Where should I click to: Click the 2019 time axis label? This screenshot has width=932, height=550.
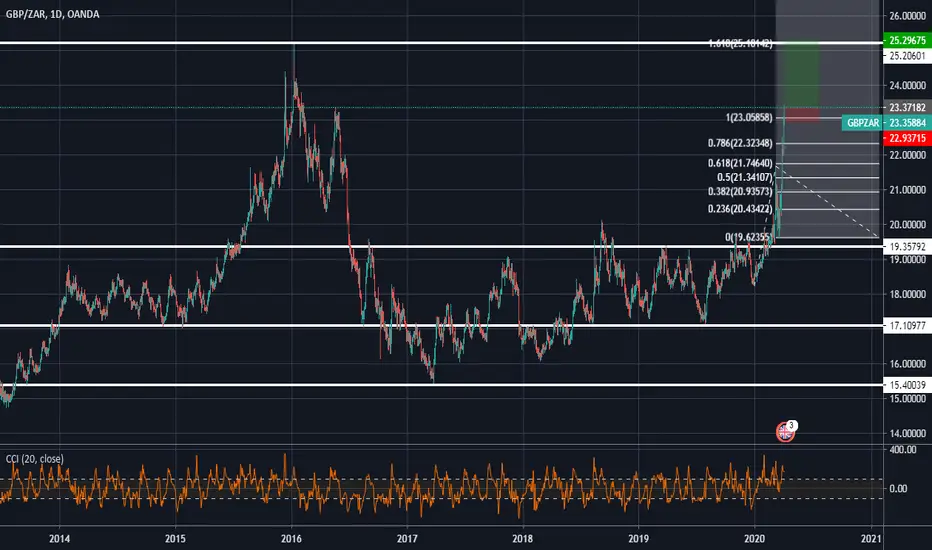[638, 539]
